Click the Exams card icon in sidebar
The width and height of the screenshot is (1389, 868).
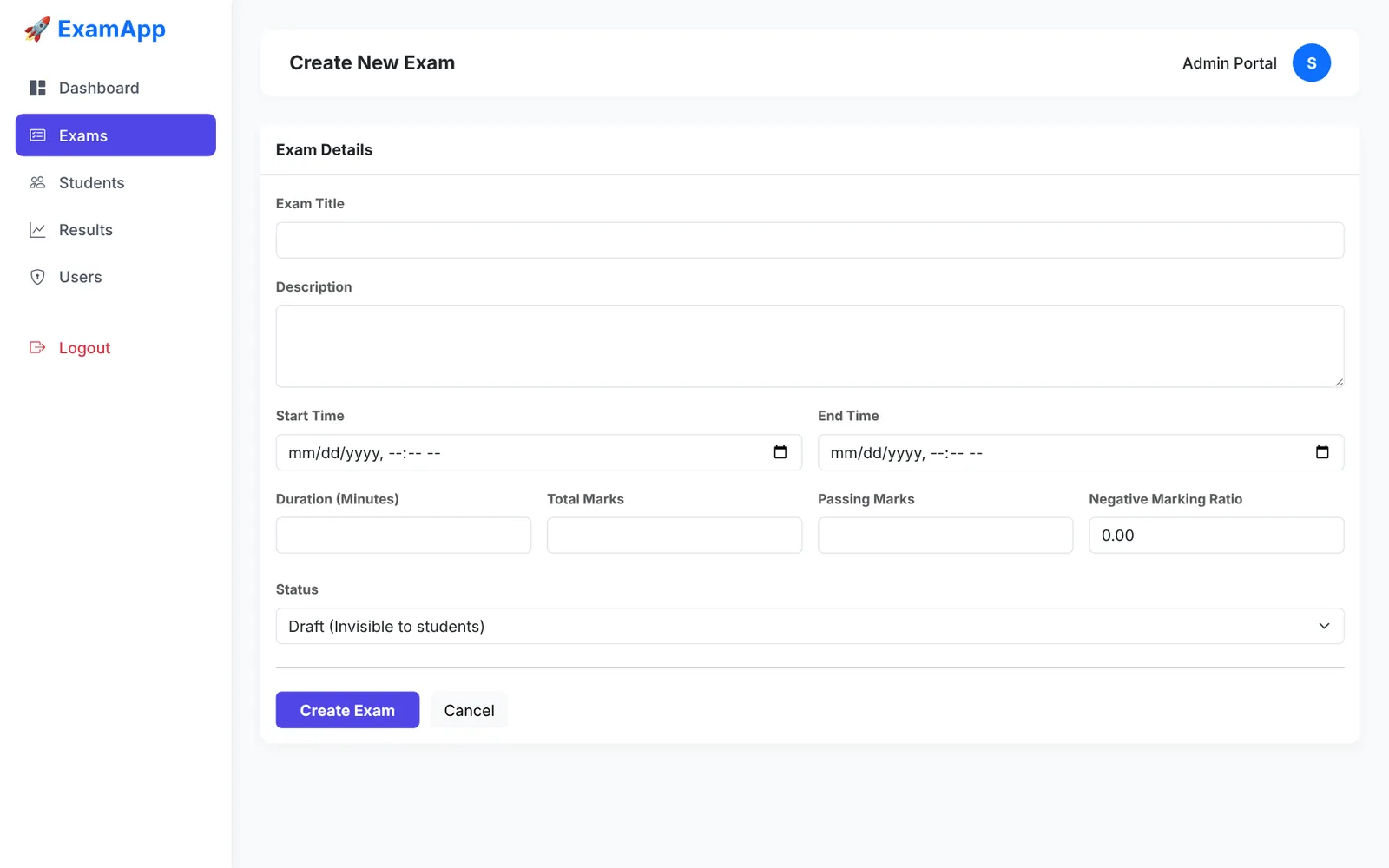click(37, 135)
